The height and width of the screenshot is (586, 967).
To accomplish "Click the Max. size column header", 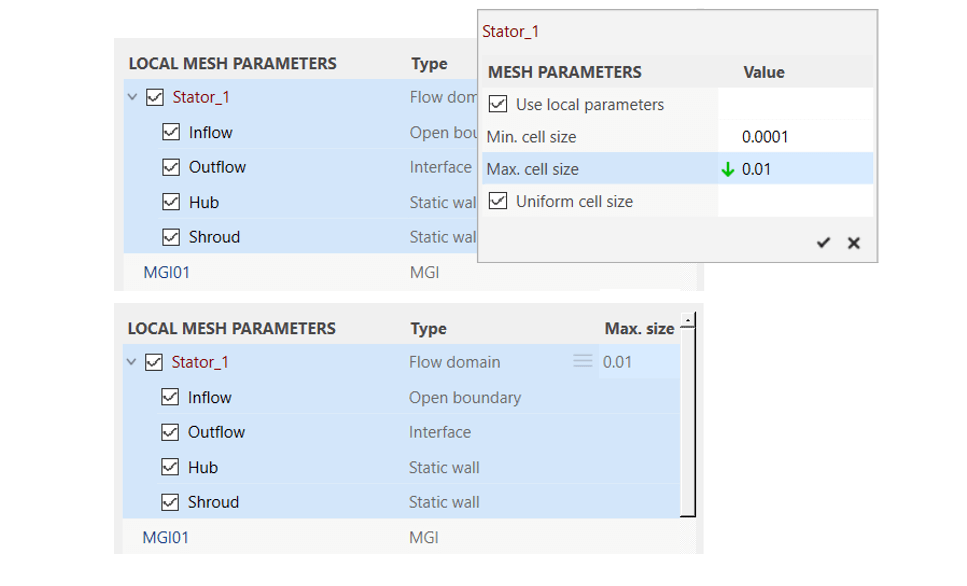I will 639,329.
